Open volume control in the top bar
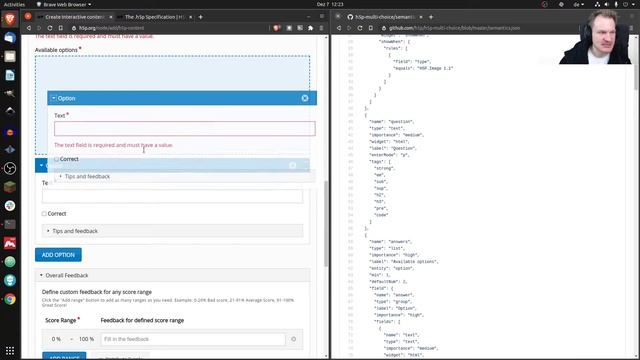The height and width of the screenshot is (360, 640). pyautogui.click(x=607, y=4)
